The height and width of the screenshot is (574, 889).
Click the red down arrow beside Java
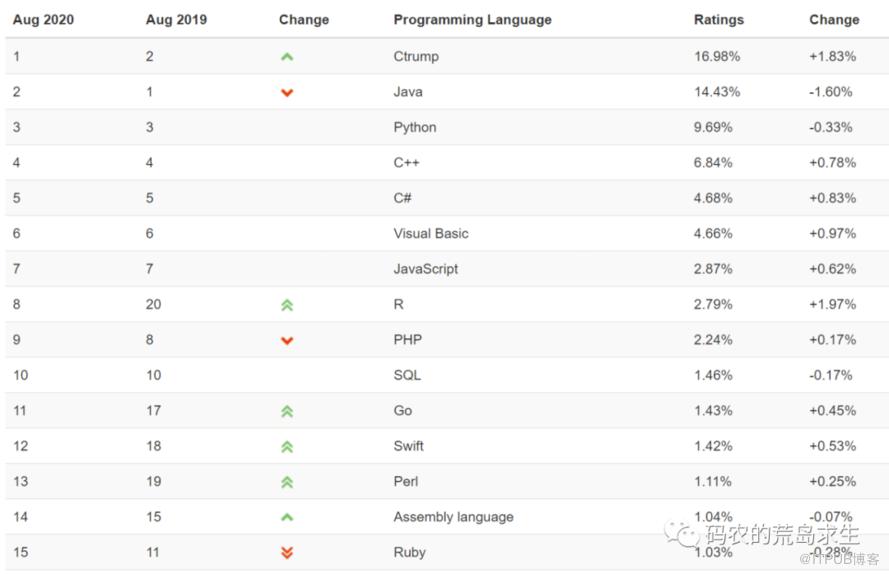coord(287,92)
